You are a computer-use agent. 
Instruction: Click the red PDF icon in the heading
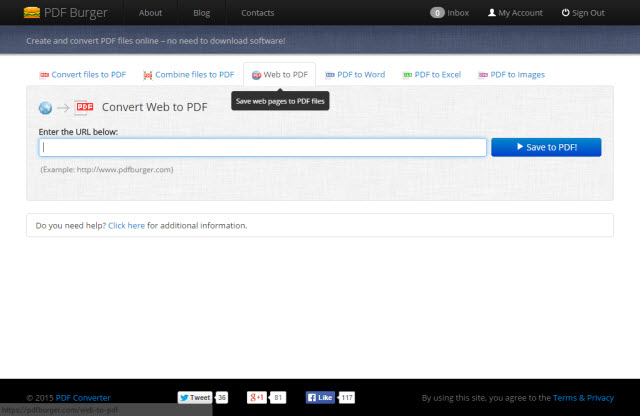(x=84, y=107)
